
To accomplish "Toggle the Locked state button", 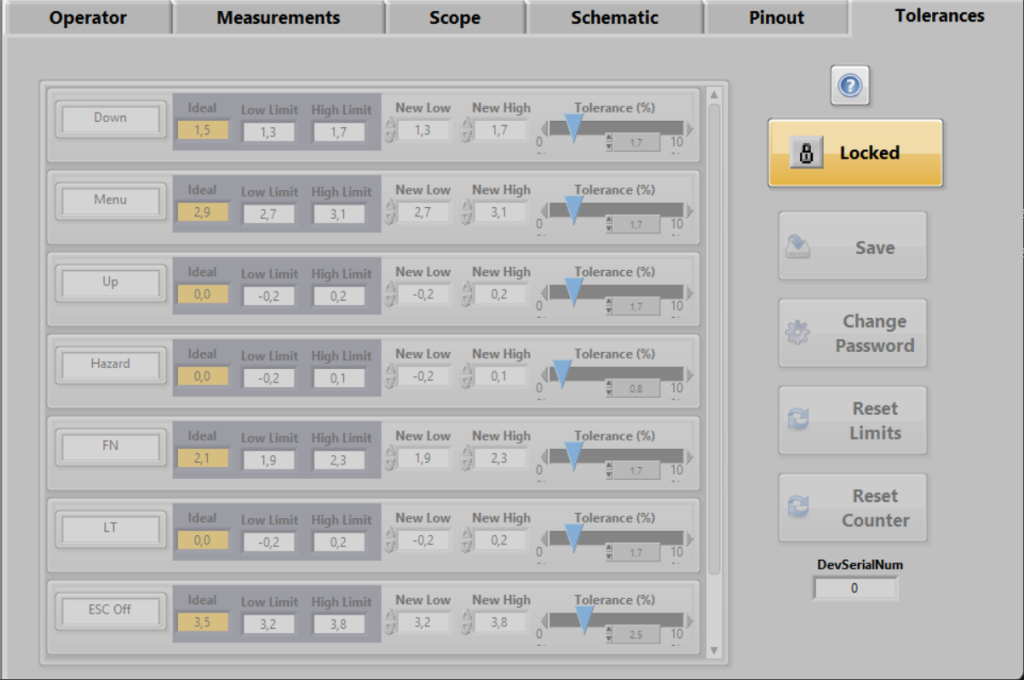I will pos(855,153).
